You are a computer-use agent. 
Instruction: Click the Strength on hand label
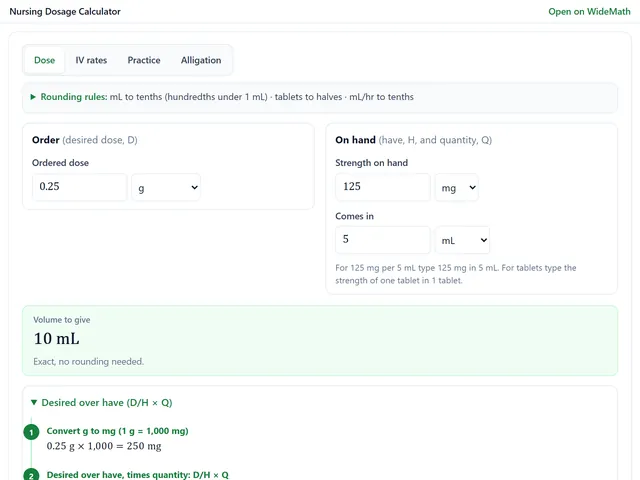(371, 163)
